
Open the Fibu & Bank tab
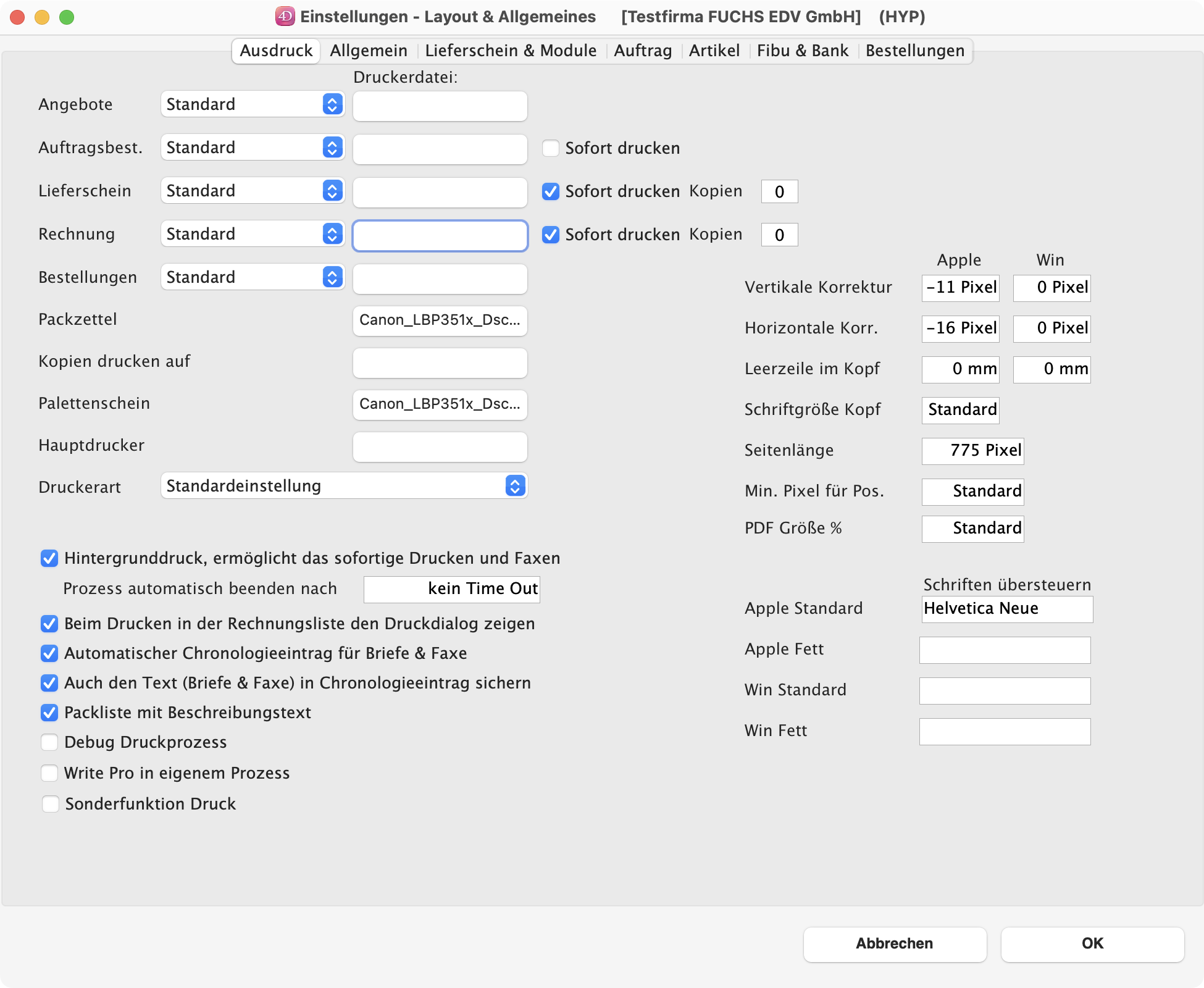pos(802,51)
